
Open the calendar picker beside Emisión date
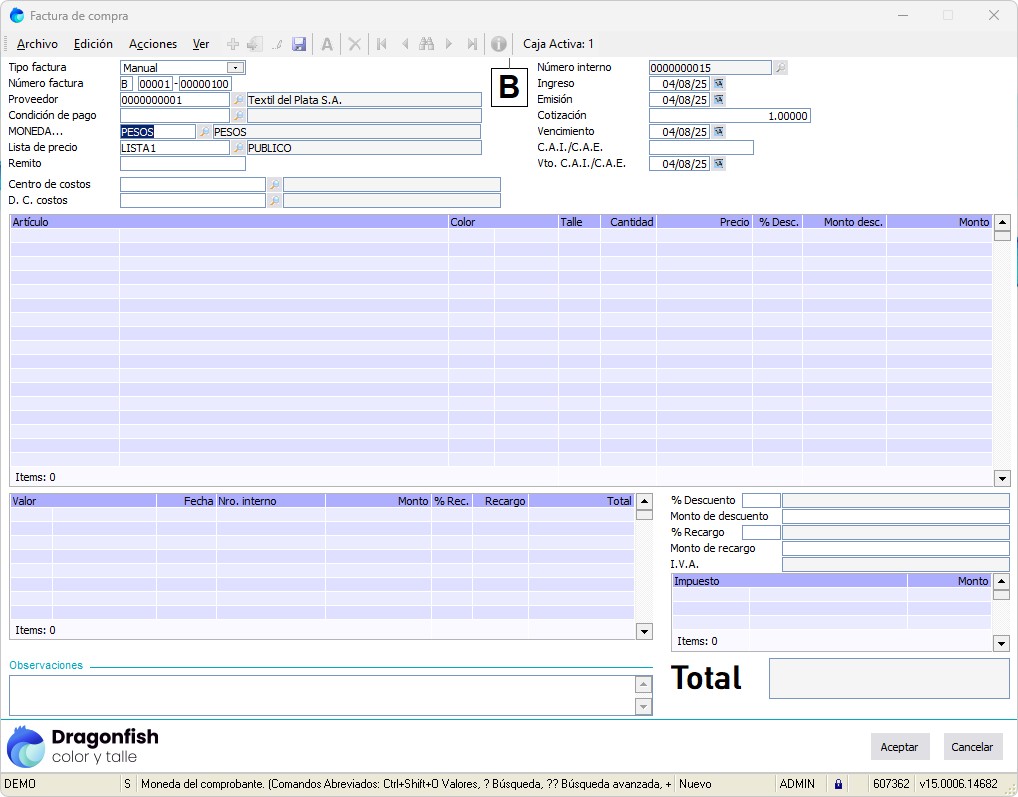(x=718, y=100)
